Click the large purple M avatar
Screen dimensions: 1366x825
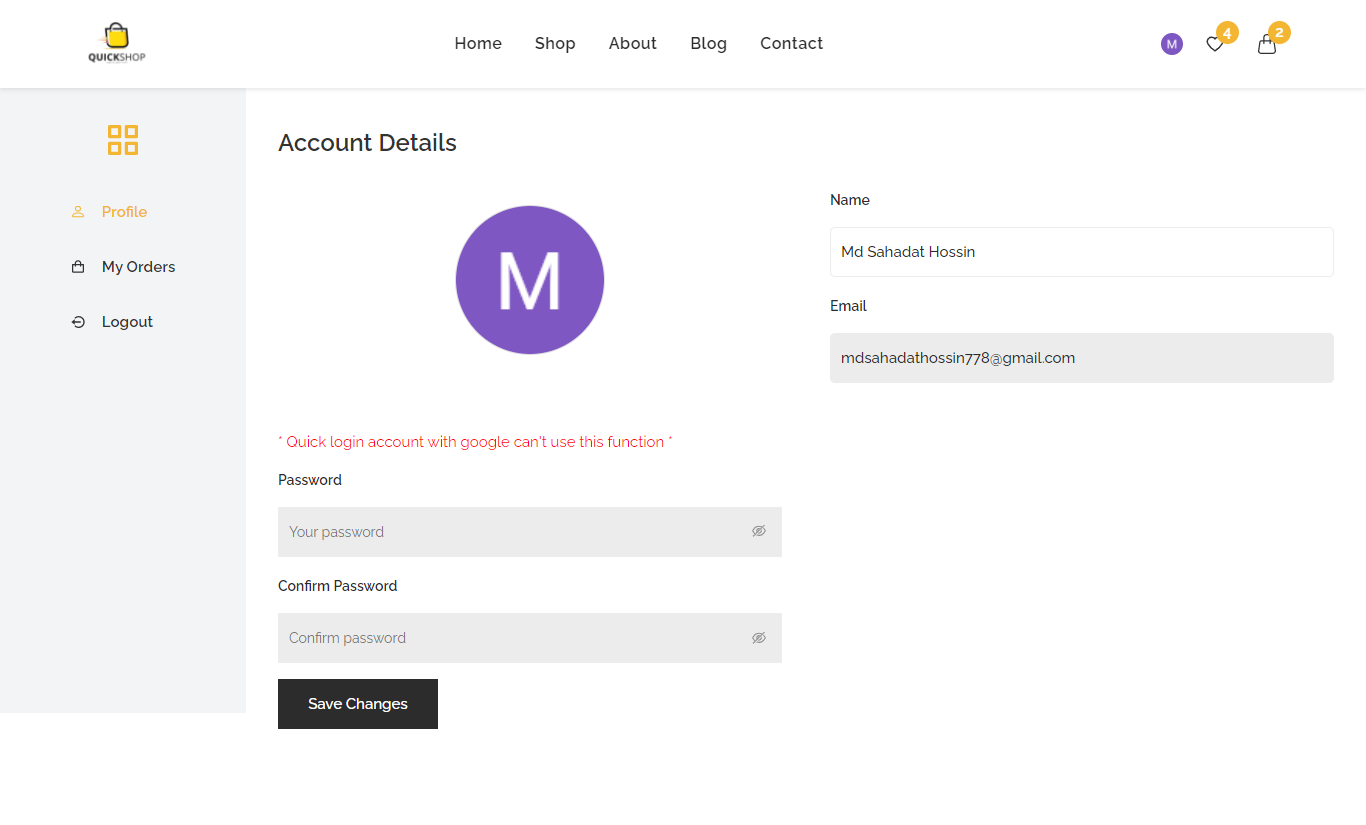point(530,280)
